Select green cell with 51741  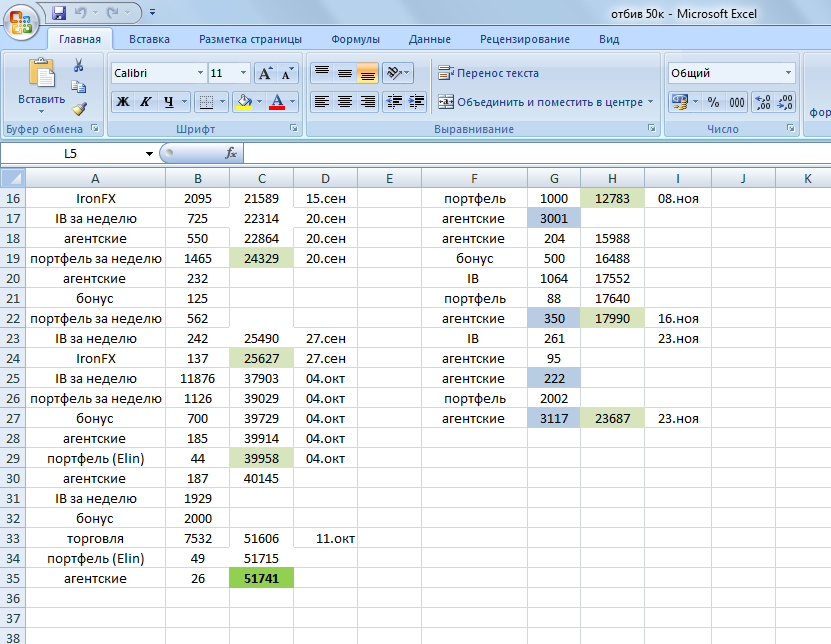point(261,578)
